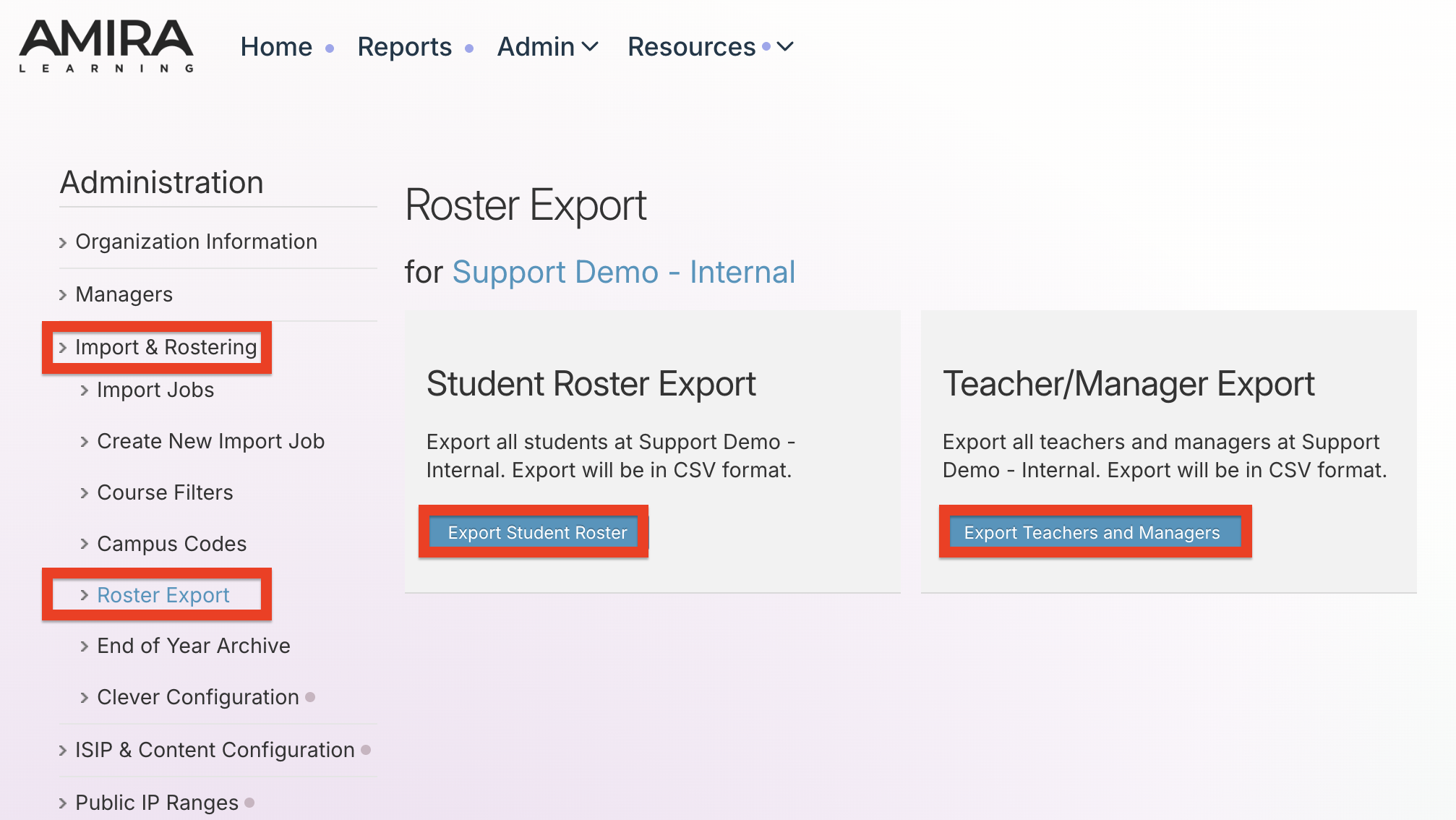Open Create New Import Job
This screenshot has height=820, width=1456.
pyautogui.click(x=210, y=441)
